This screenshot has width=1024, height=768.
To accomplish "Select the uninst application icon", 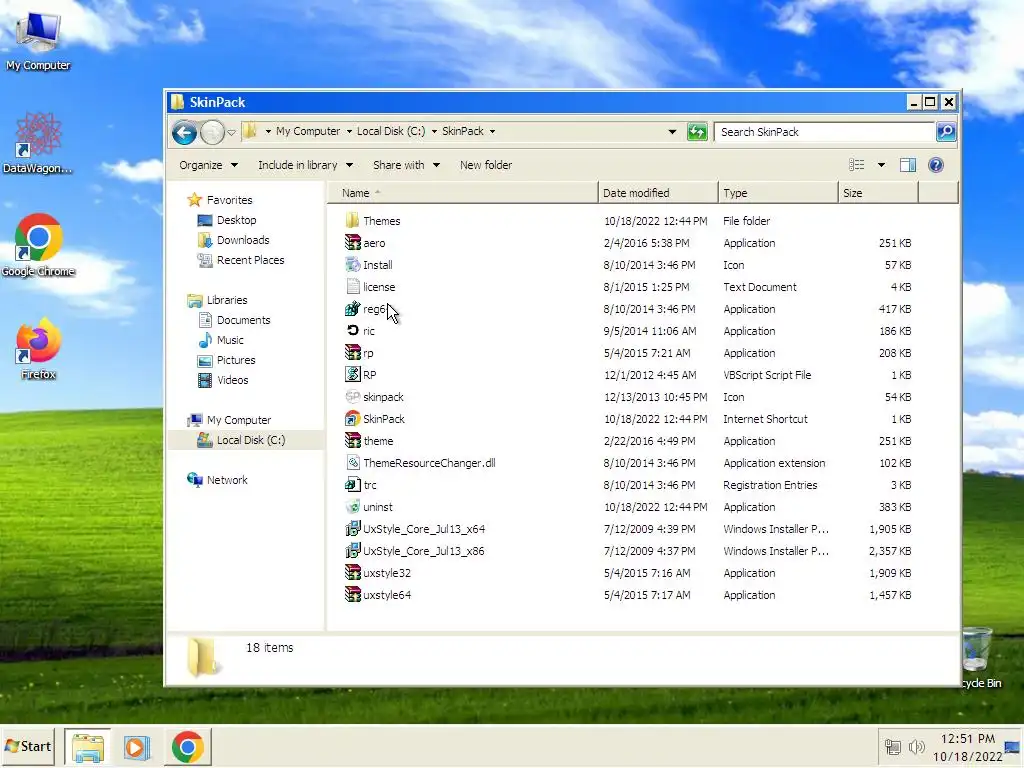I will coord(353,507).
